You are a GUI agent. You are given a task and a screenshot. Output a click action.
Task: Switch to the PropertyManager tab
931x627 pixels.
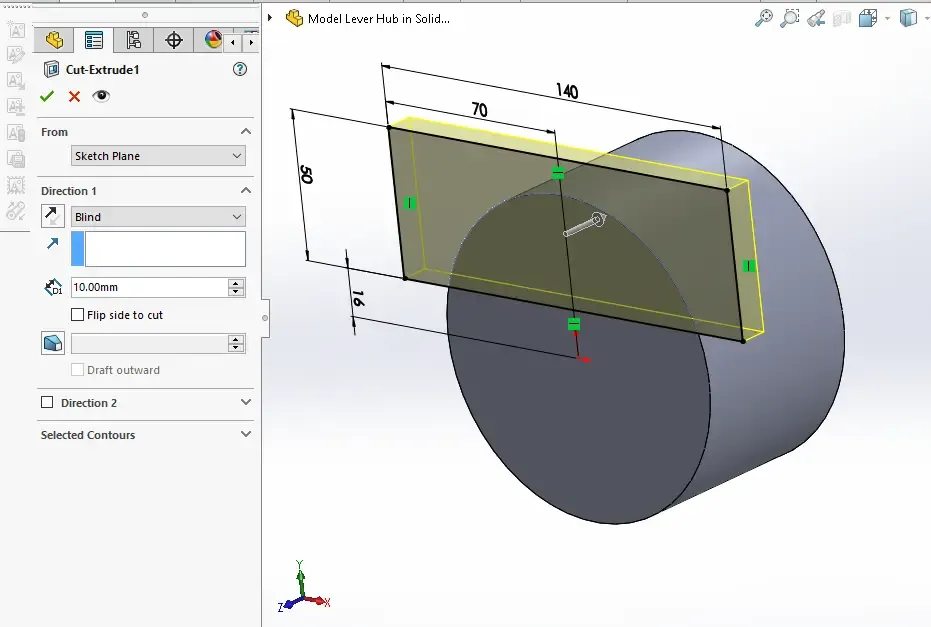[x=94, y=40]
